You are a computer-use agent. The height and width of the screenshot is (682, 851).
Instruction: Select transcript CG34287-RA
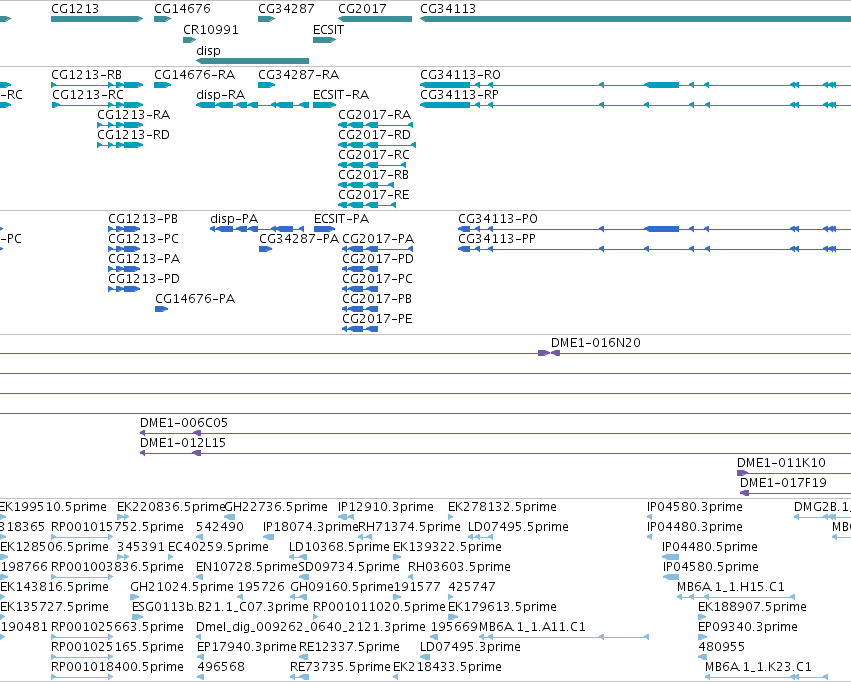[x=266, y=85]
